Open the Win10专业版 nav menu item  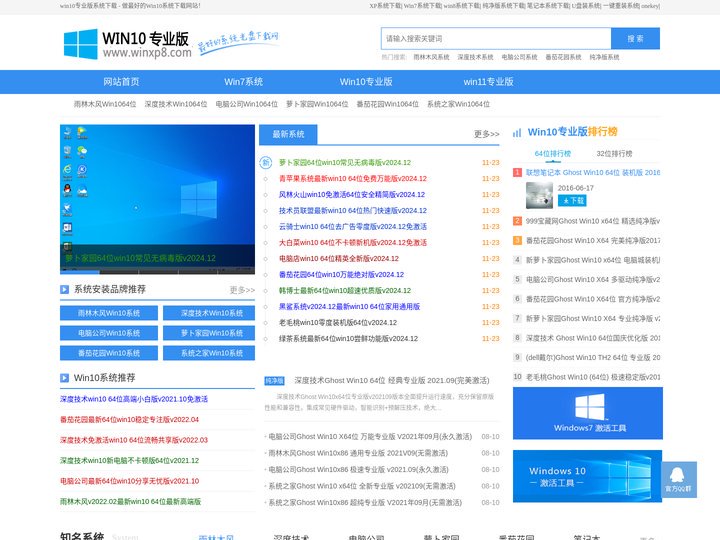[366, 82]
